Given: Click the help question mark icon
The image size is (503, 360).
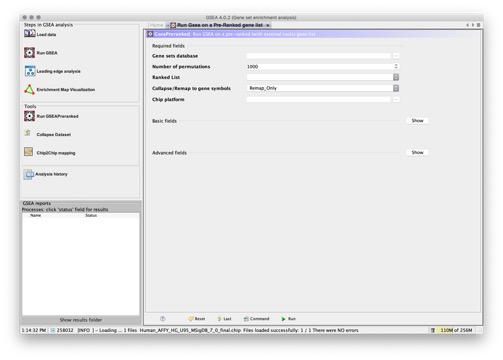Looking at the screenshot, I should click(x=163, y=319).
